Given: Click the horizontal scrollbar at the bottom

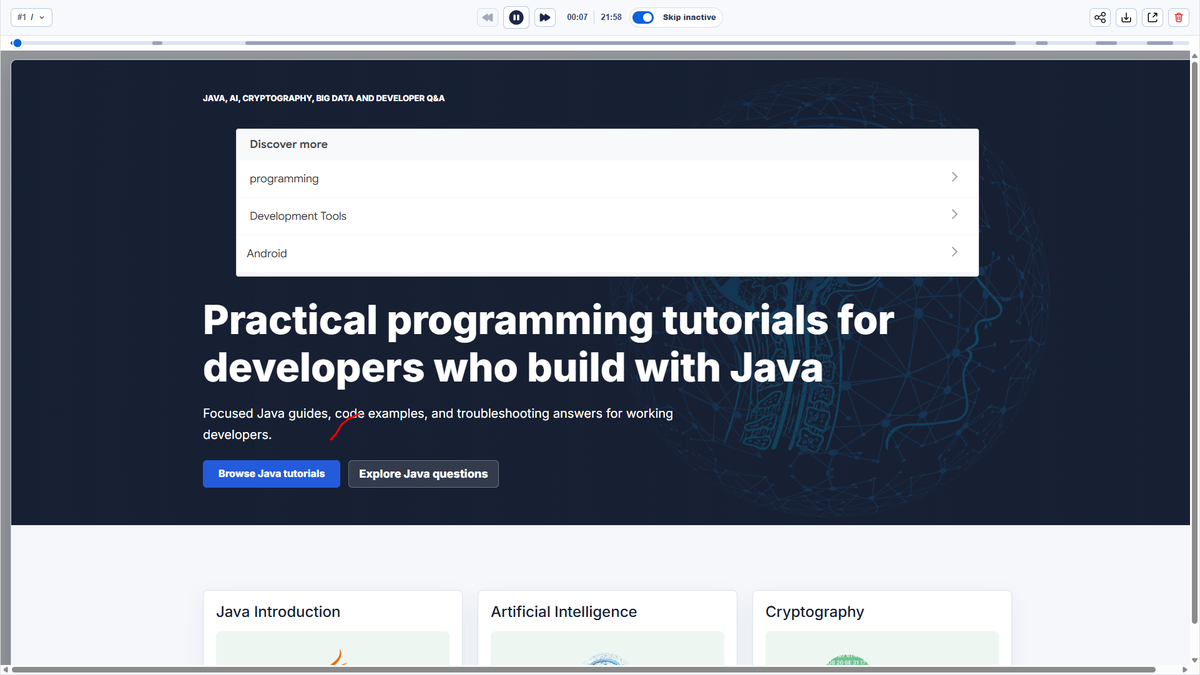Looking at the screenshot, I should [583, 669].
